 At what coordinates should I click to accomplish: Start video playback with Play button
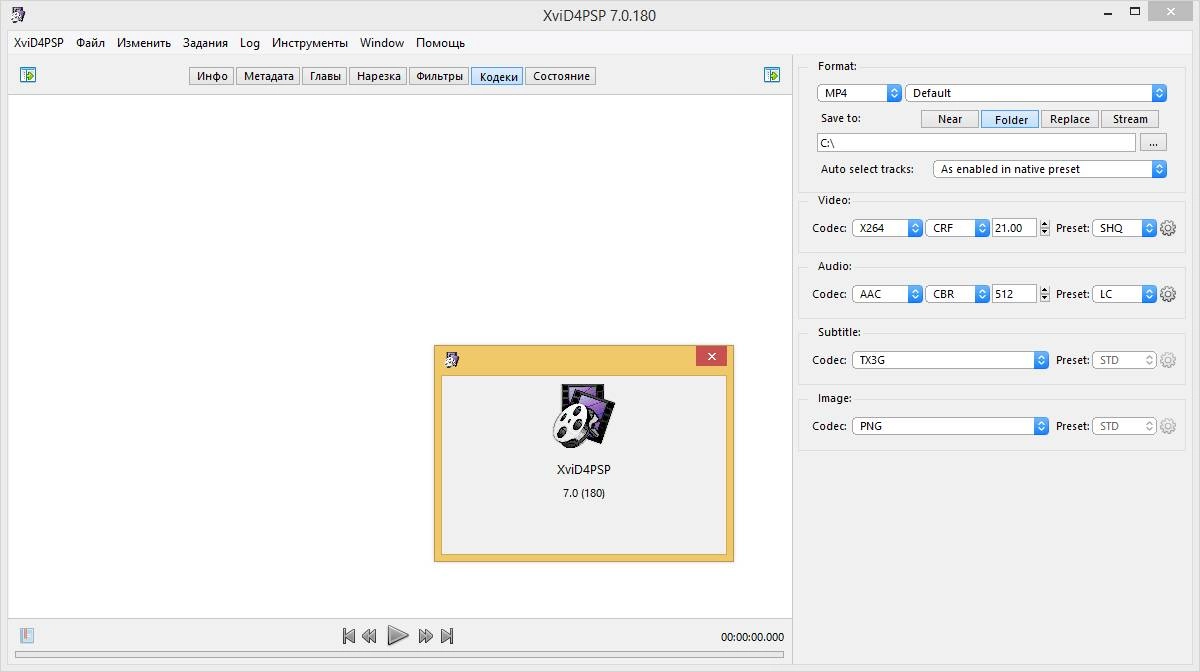click(397, 635)
